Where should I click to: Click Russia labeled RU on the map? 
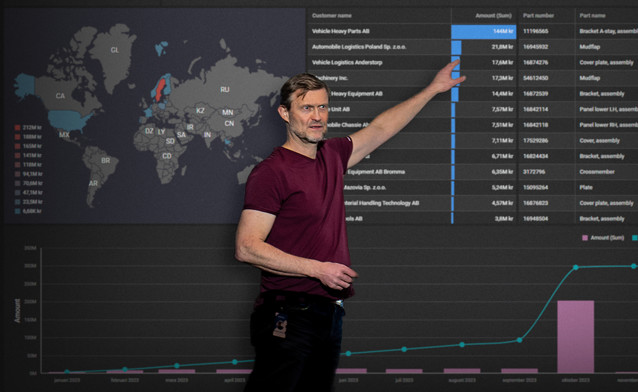point(225,90)
